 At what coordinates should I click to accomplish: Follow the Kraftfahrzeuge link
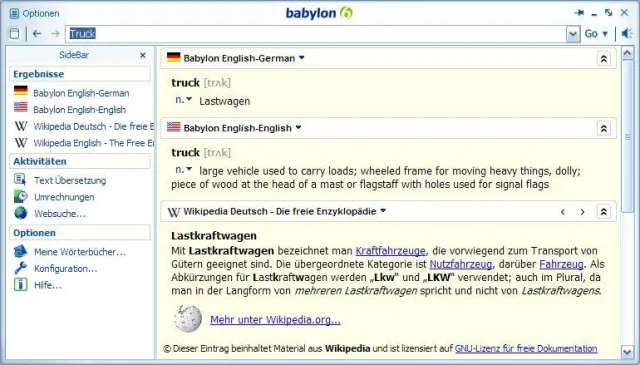coord(390,251)
